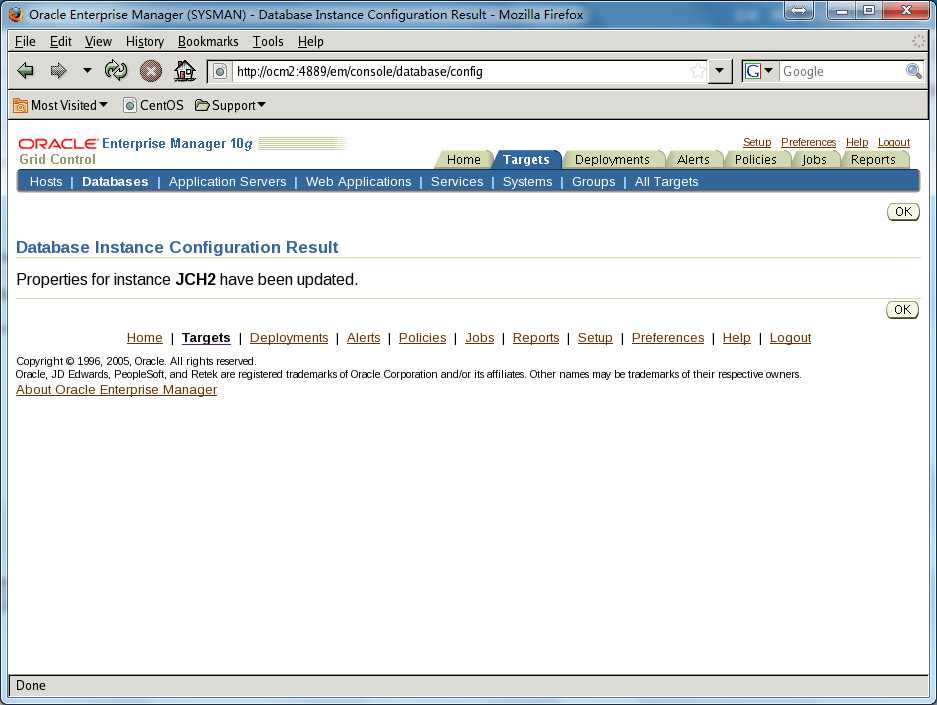Click the footer Deployments link

289,338
